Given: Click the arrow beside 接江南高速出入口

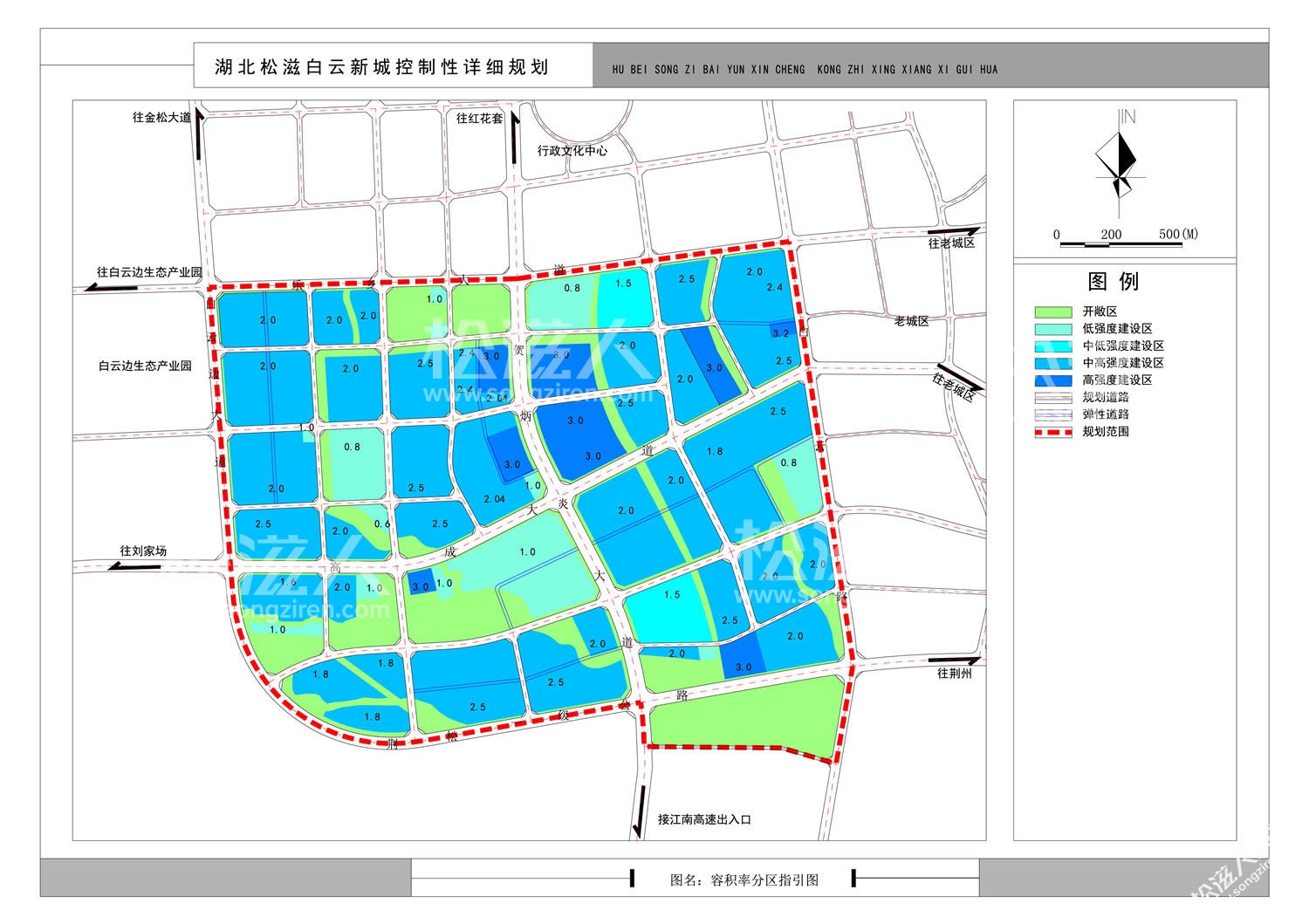Looking at the screenshot, I should 640,812.
